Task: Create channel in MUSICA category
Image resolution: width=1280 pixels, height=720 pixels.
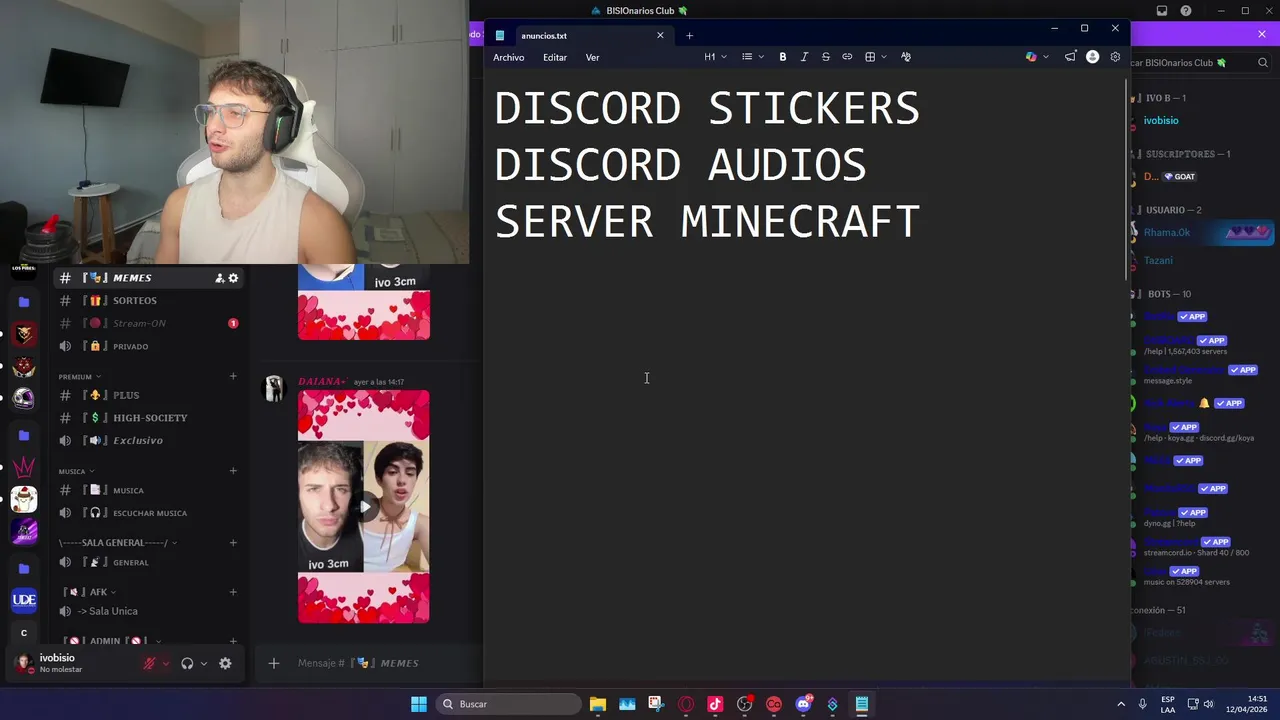Action: coord(233,471)
